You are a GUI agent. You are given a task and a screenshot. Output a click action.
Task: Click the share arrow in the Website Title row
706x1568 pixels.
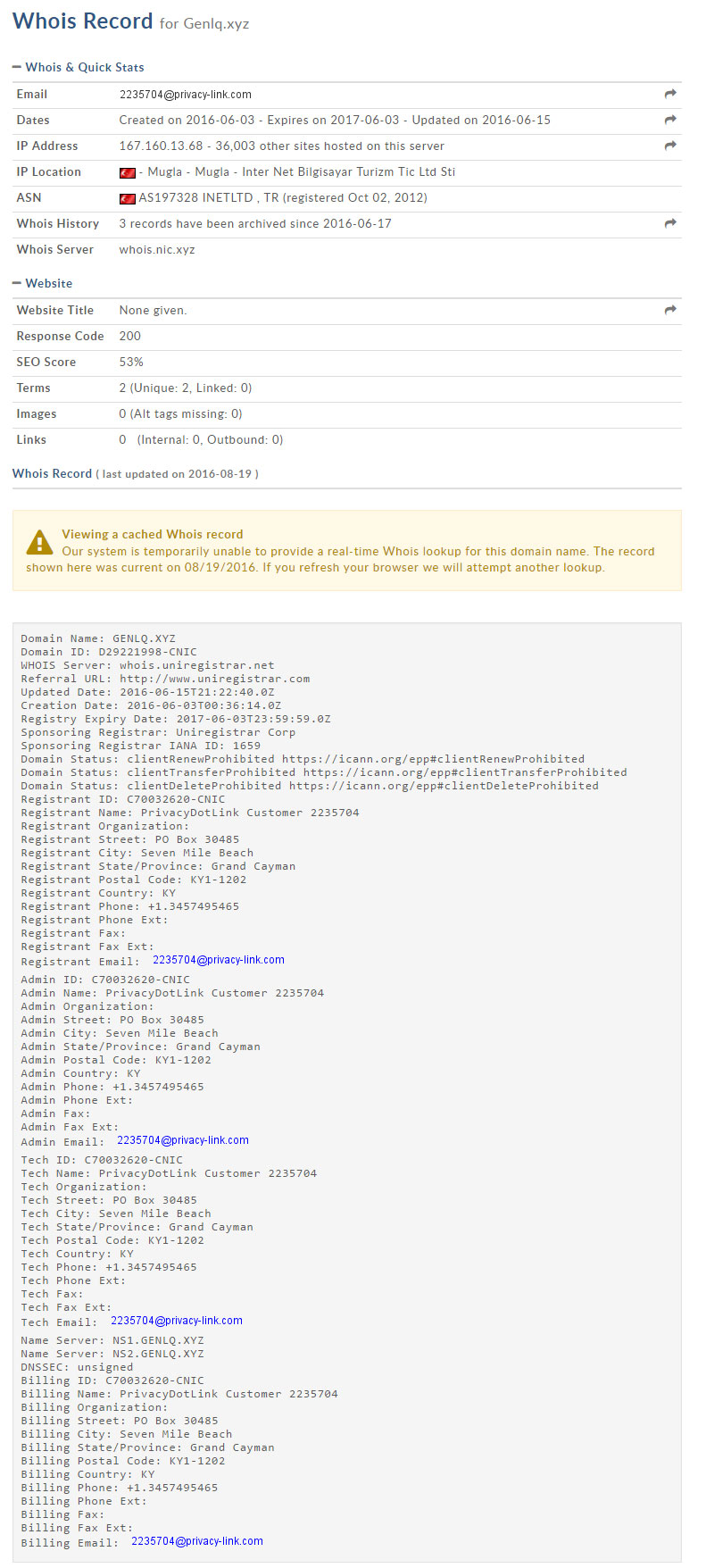670,310
